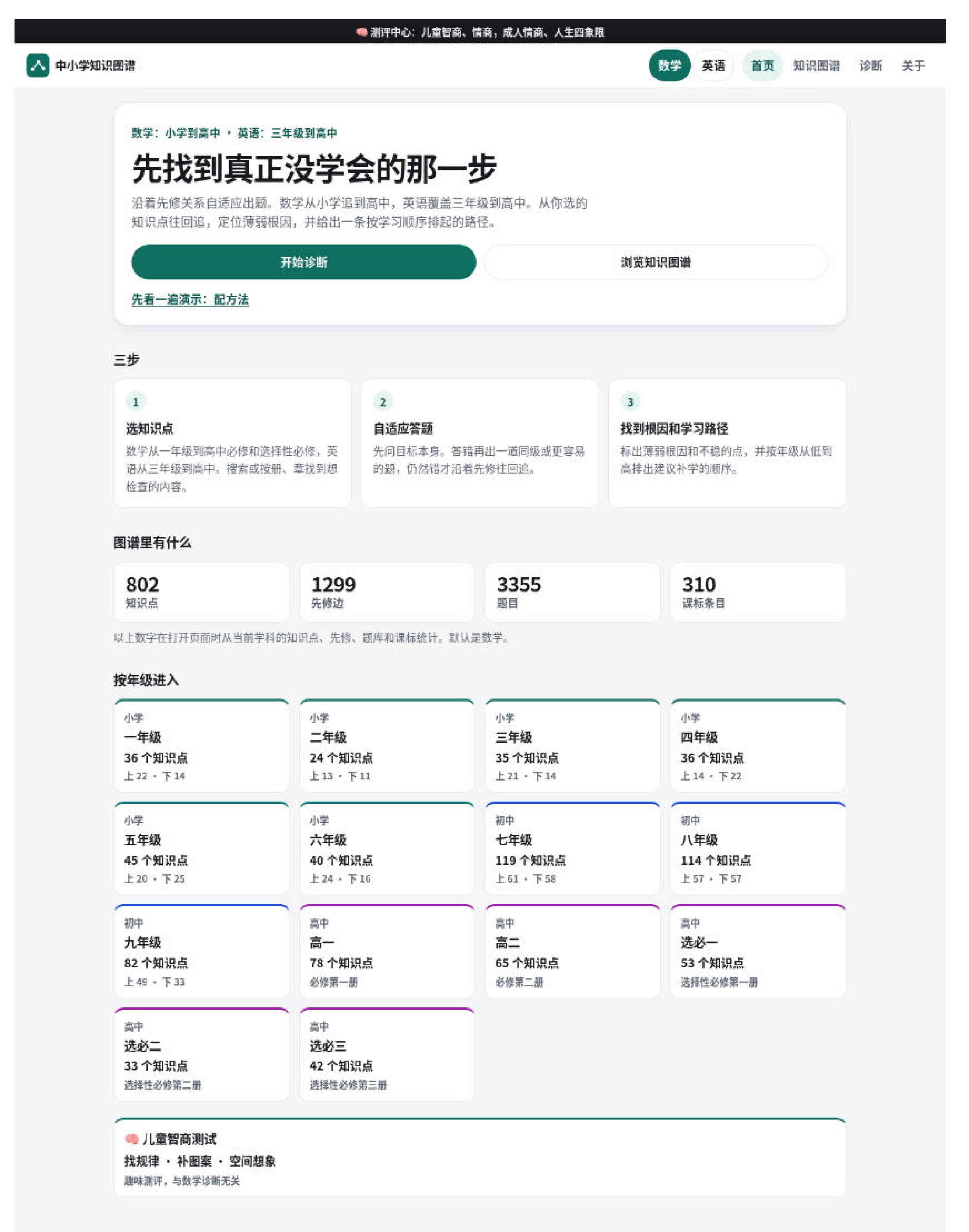Open the 高一 必修第一册 card

point(387,951)
